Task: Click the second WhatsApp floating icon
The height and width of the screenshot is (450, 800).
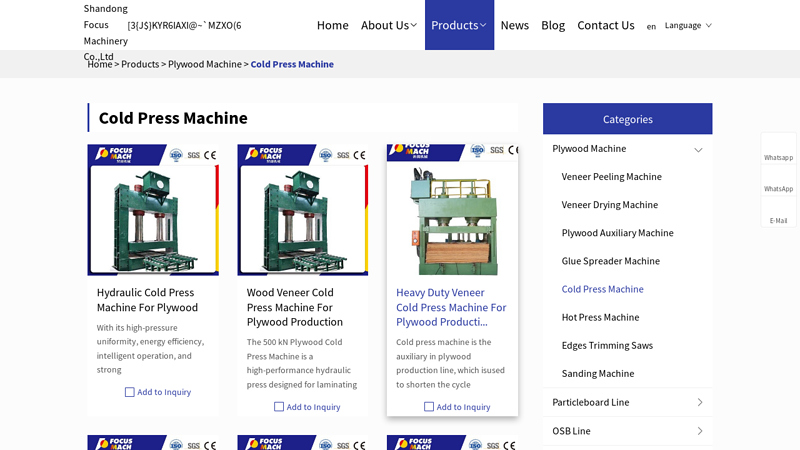Action: click(778, 180)
